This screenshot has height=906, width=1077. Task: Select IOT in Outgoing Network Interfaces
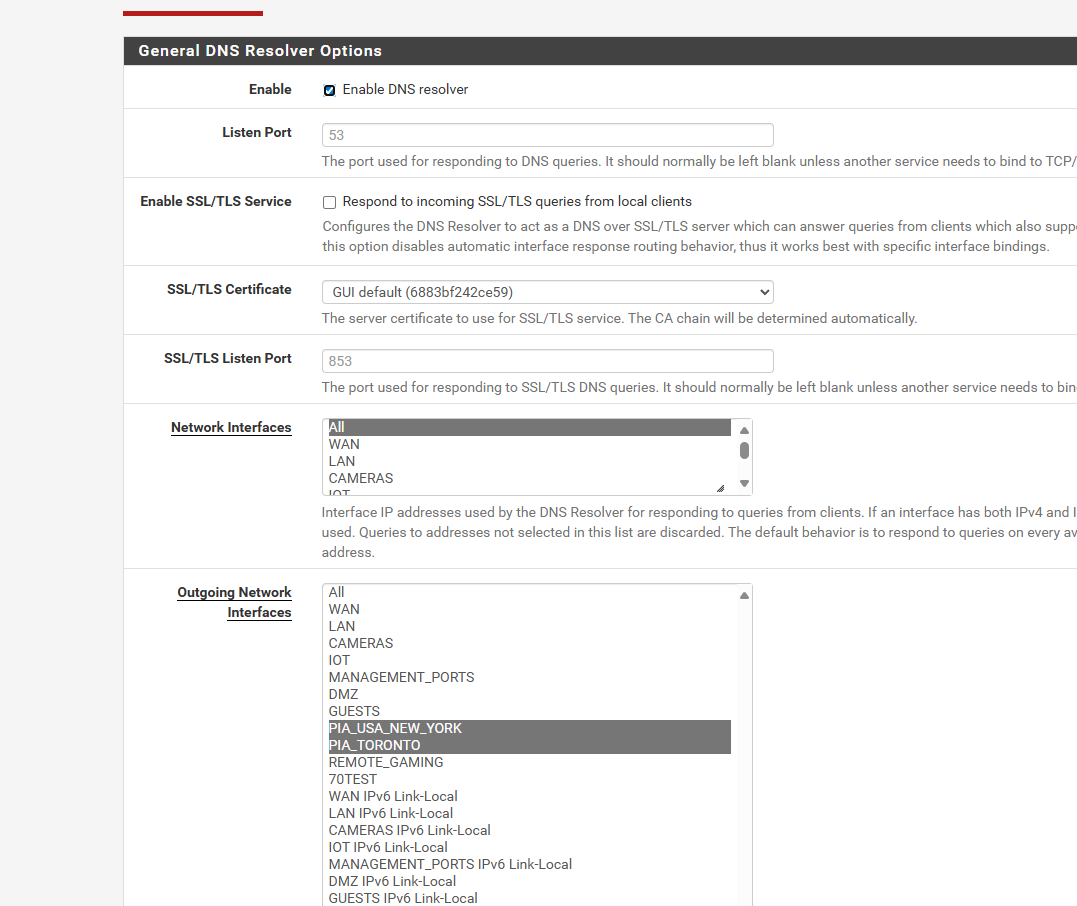pos(530,660)
